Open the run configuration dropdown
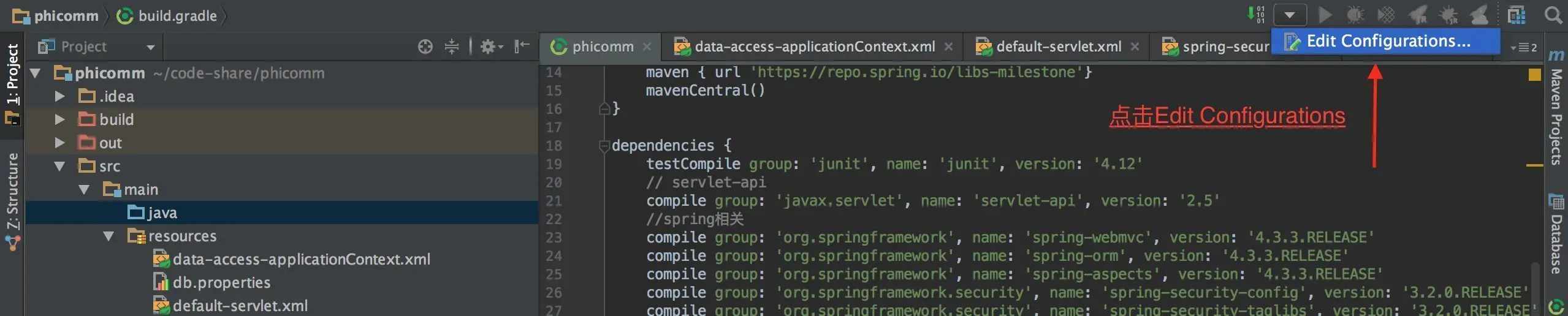 click(1289, 15)
